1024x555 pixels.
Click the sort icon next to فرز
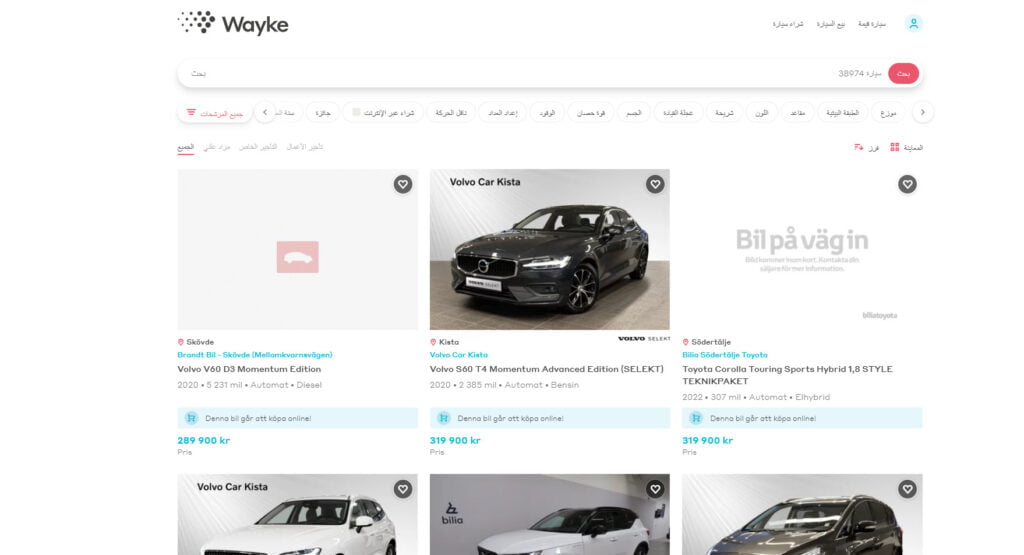[859, 148]
